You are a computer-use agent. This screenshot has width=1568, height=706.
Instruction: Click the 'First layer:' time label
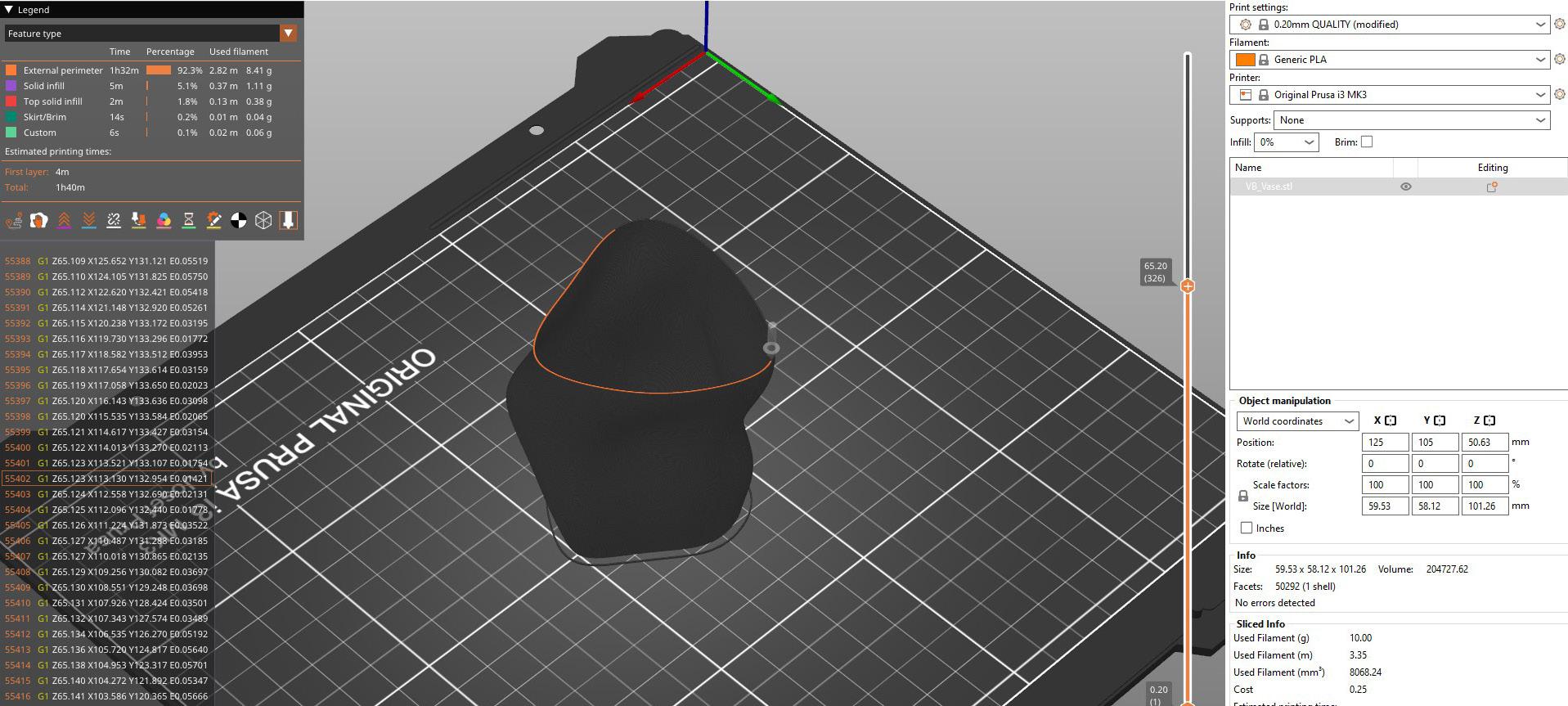pyautogui.click(x=26, y=172)
